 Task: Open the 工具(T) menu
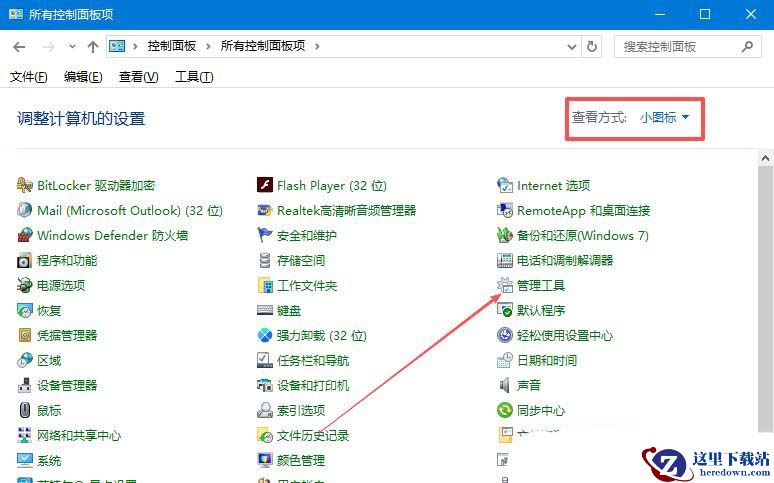194,77
